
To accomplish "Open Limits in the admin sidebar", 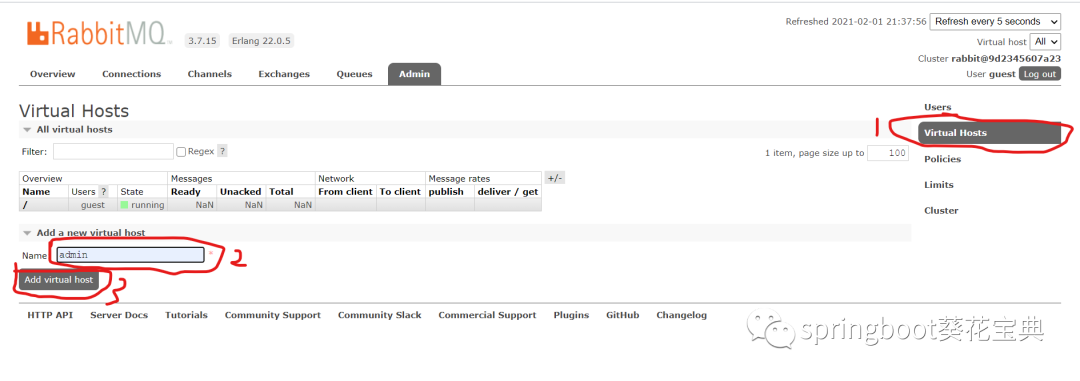I will tap(939, 185).
